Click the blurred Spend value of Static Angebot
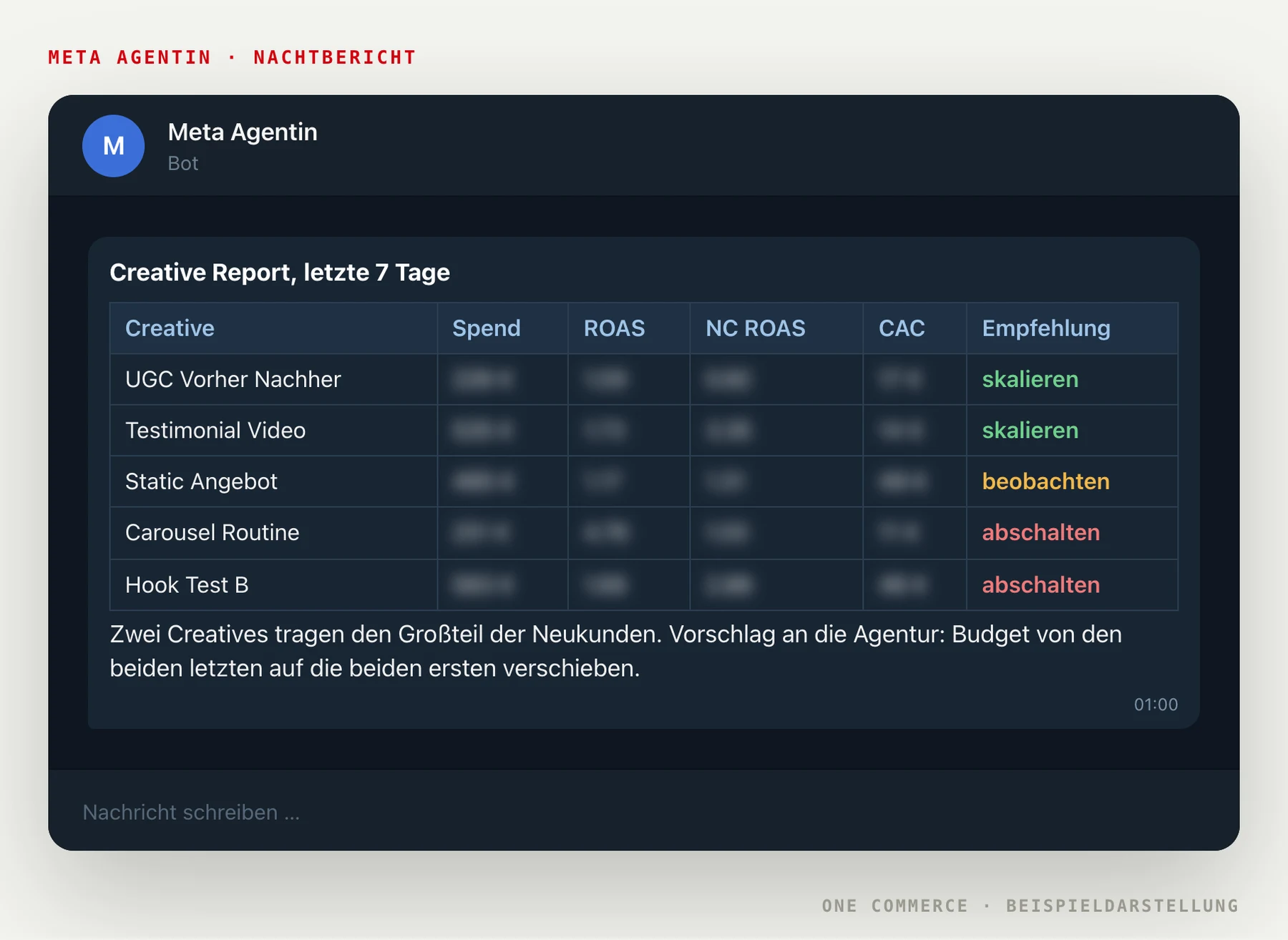Image resolution: width=1288 pixels, height=940 pixels. tap(483, 481)
